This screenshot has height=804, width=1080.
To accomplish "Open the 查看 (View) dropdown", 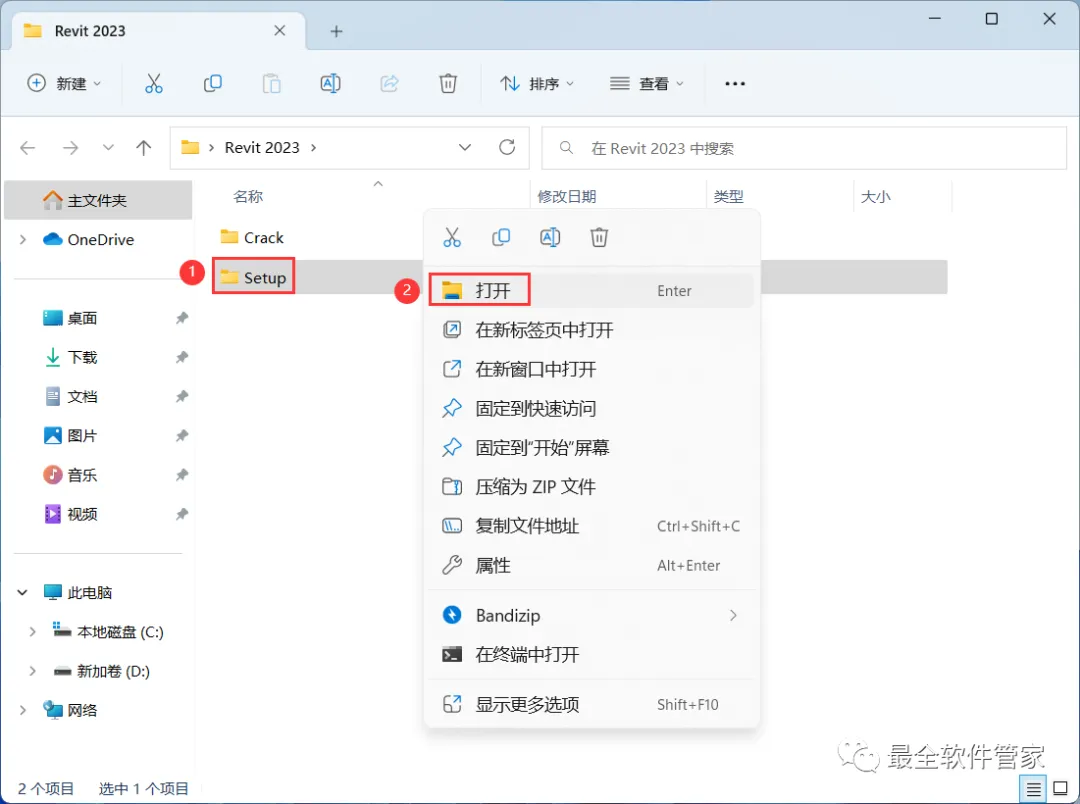I will tap(647, 83).
